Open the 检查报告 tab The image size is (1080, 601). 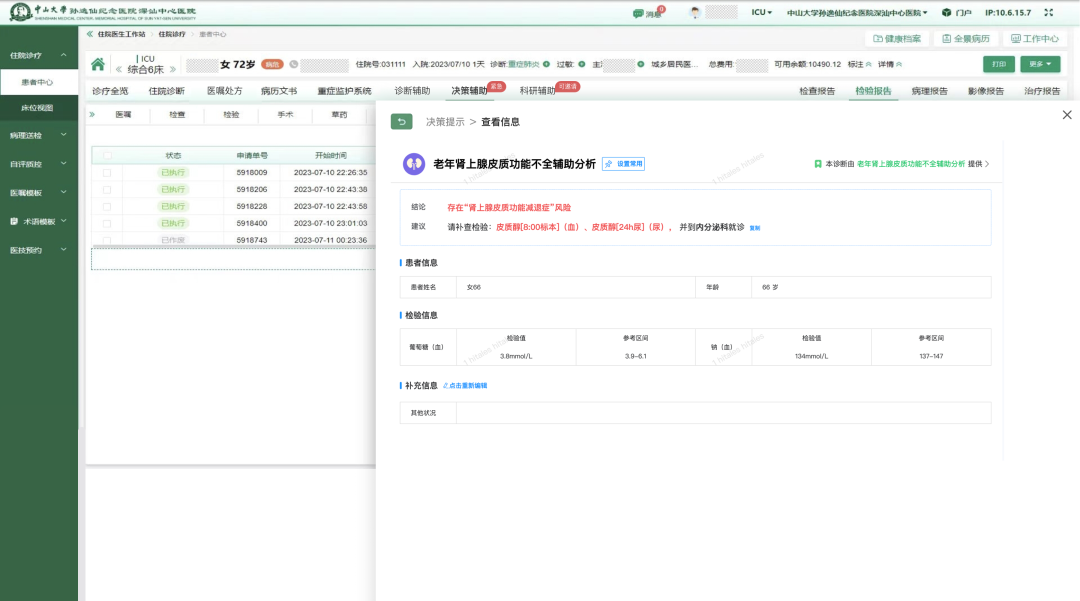[x=817, y=91]
